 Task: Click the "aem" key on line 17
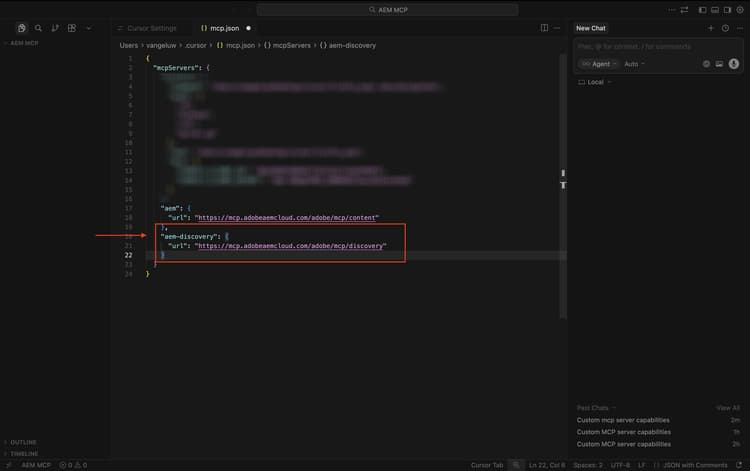171,208
